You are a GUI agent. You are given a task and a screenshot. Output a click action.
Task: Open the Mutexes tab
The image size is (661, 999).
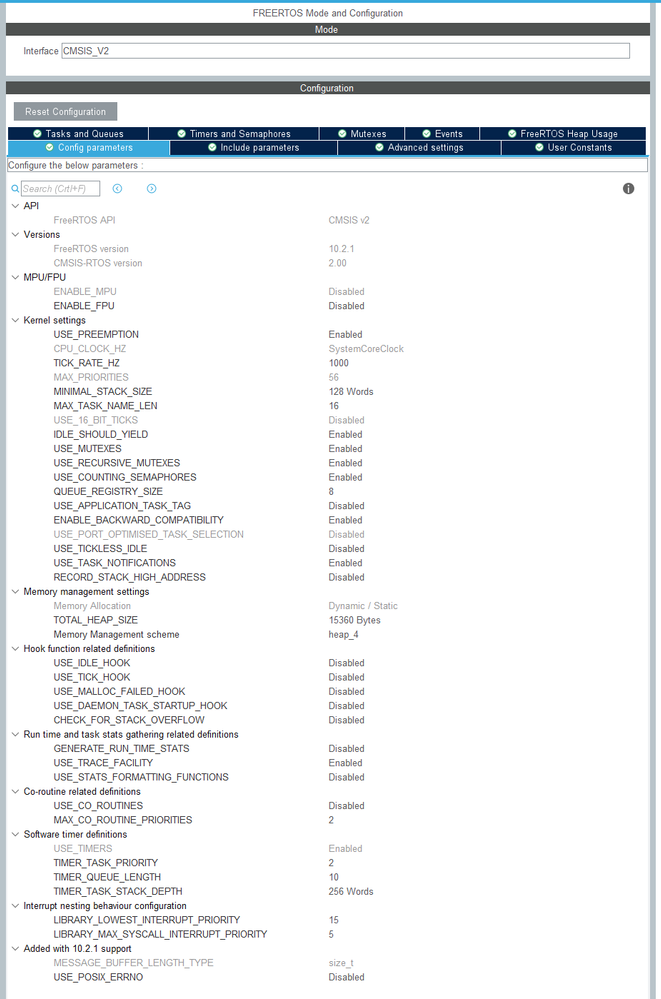(x=361, y=134)
